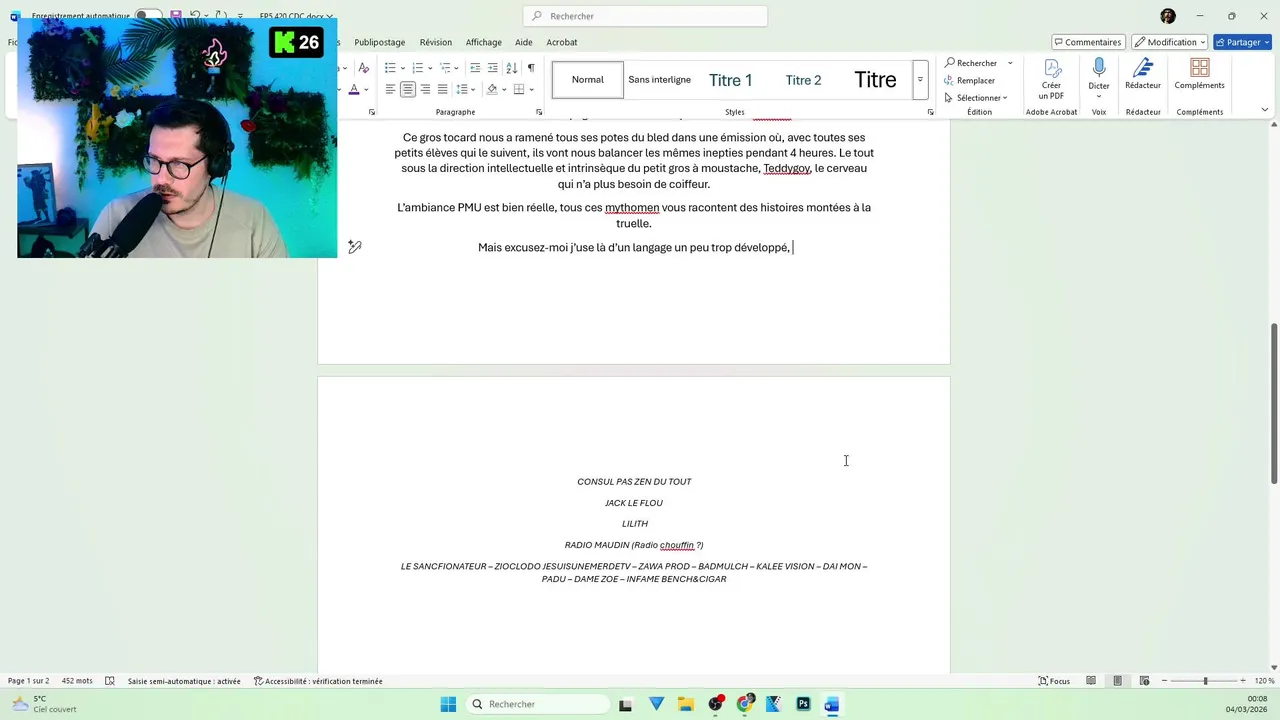
Task: Switch to the web layout view
Action: pos(1145,681)
